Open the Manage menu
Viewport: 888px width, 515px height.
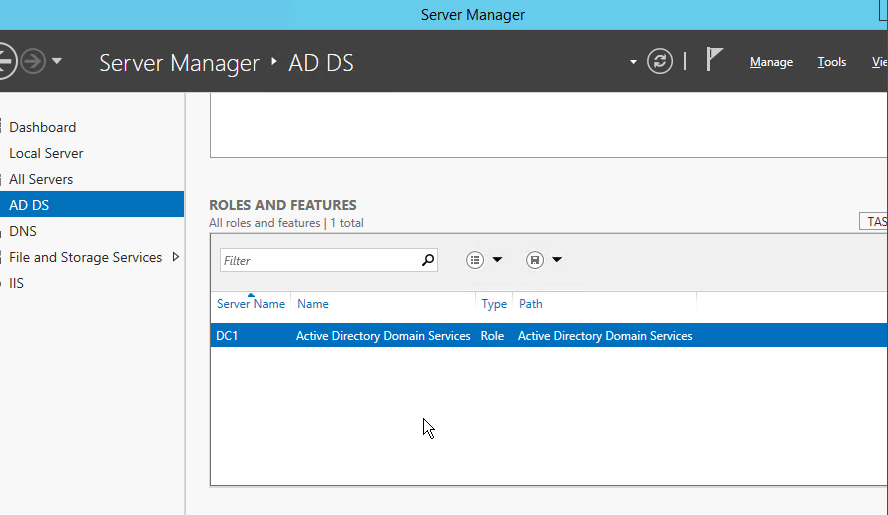(x=771, y=62)
